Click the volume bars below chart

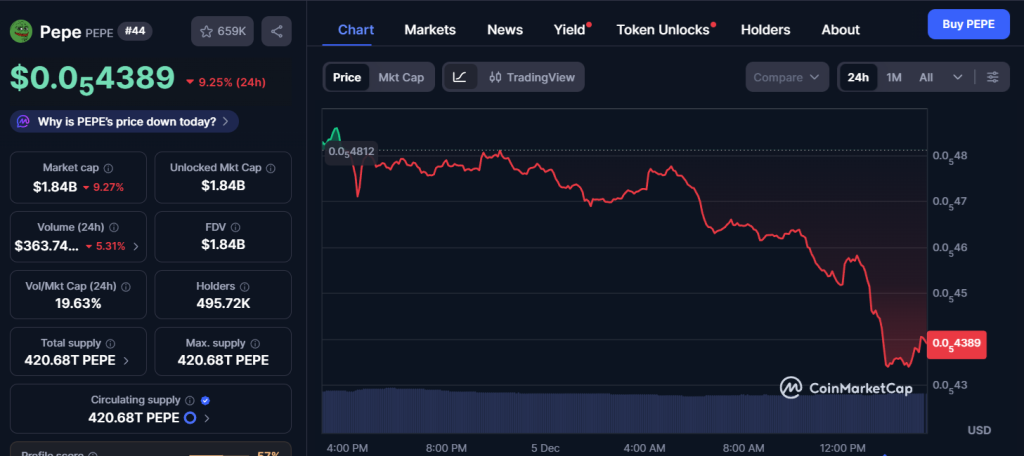[x=624, y=410]
